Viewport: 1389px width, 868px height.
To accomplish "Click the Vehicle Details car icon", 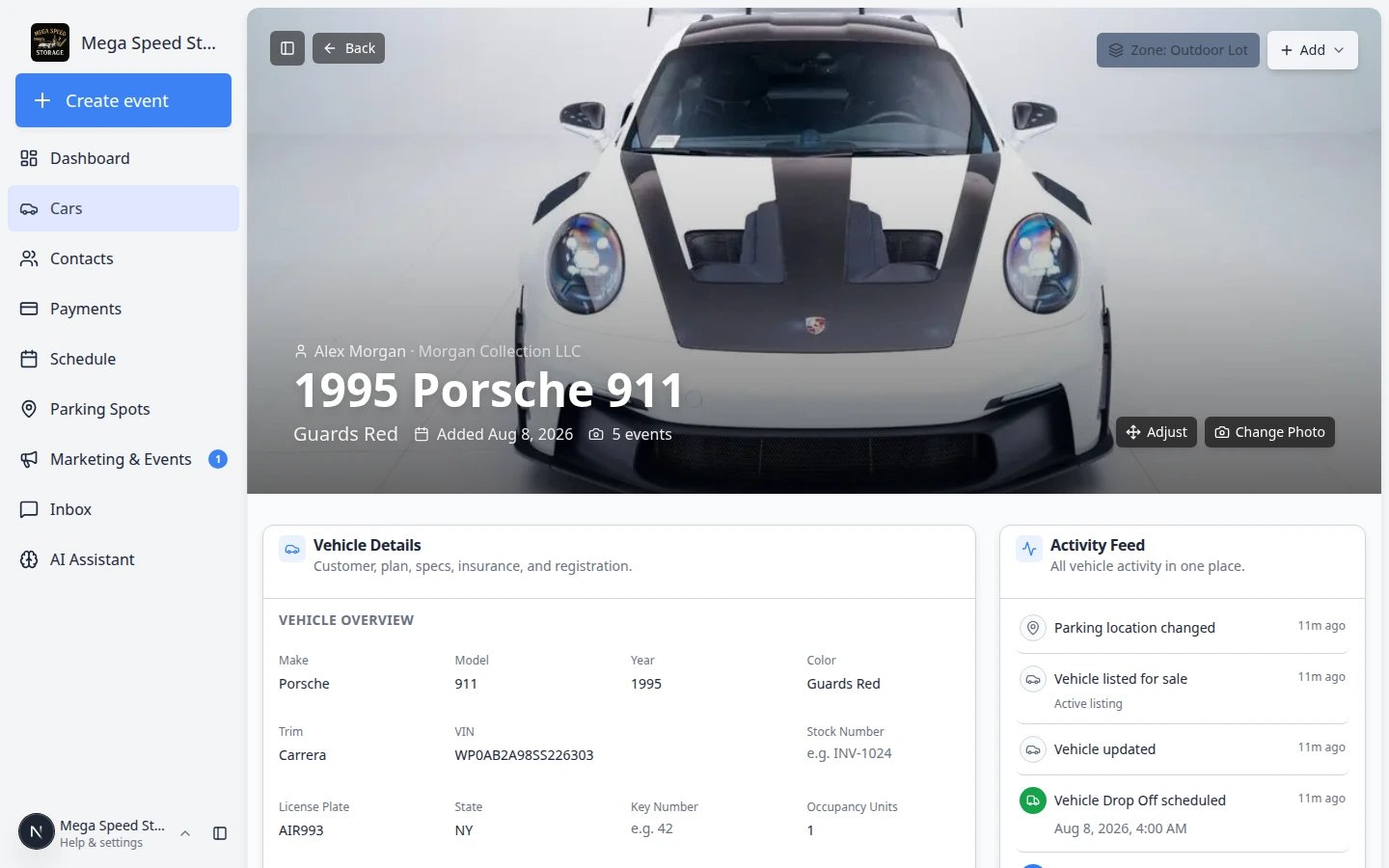I will click(x=292, y=549).
